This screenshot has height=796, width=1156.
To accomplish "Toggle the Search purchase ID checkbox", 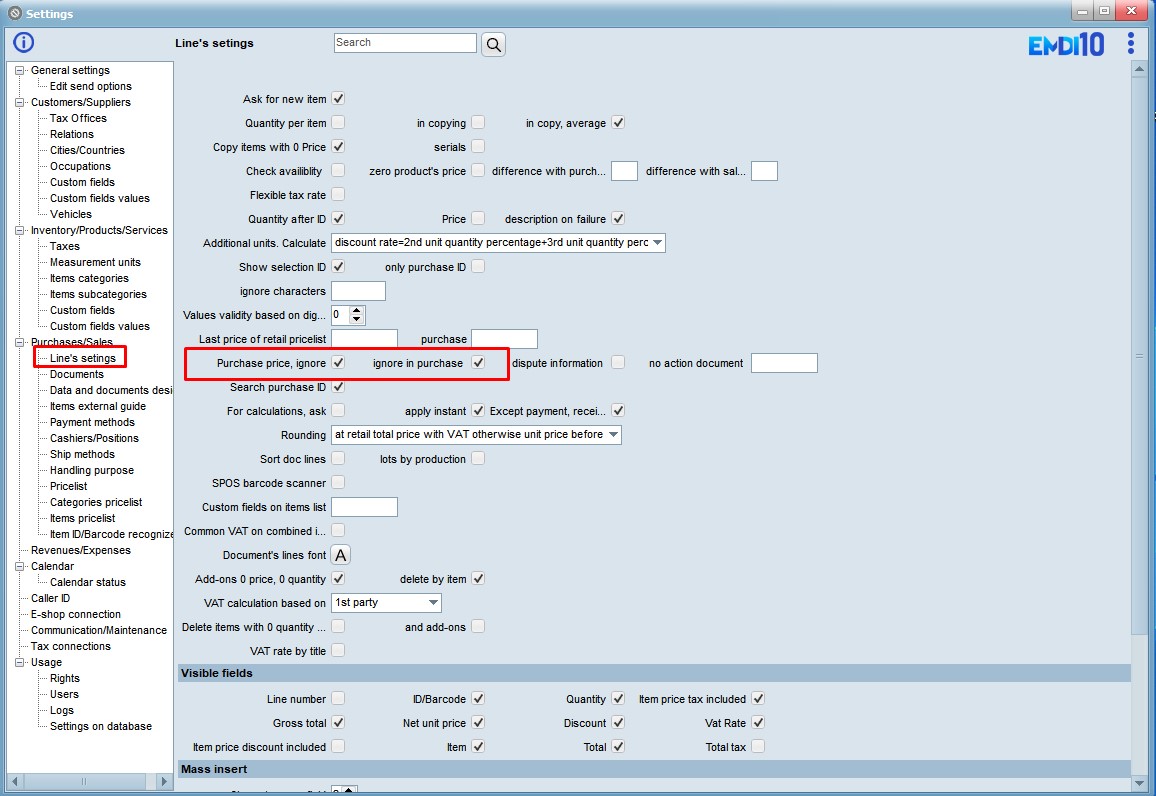I will [x=338, y=387].
